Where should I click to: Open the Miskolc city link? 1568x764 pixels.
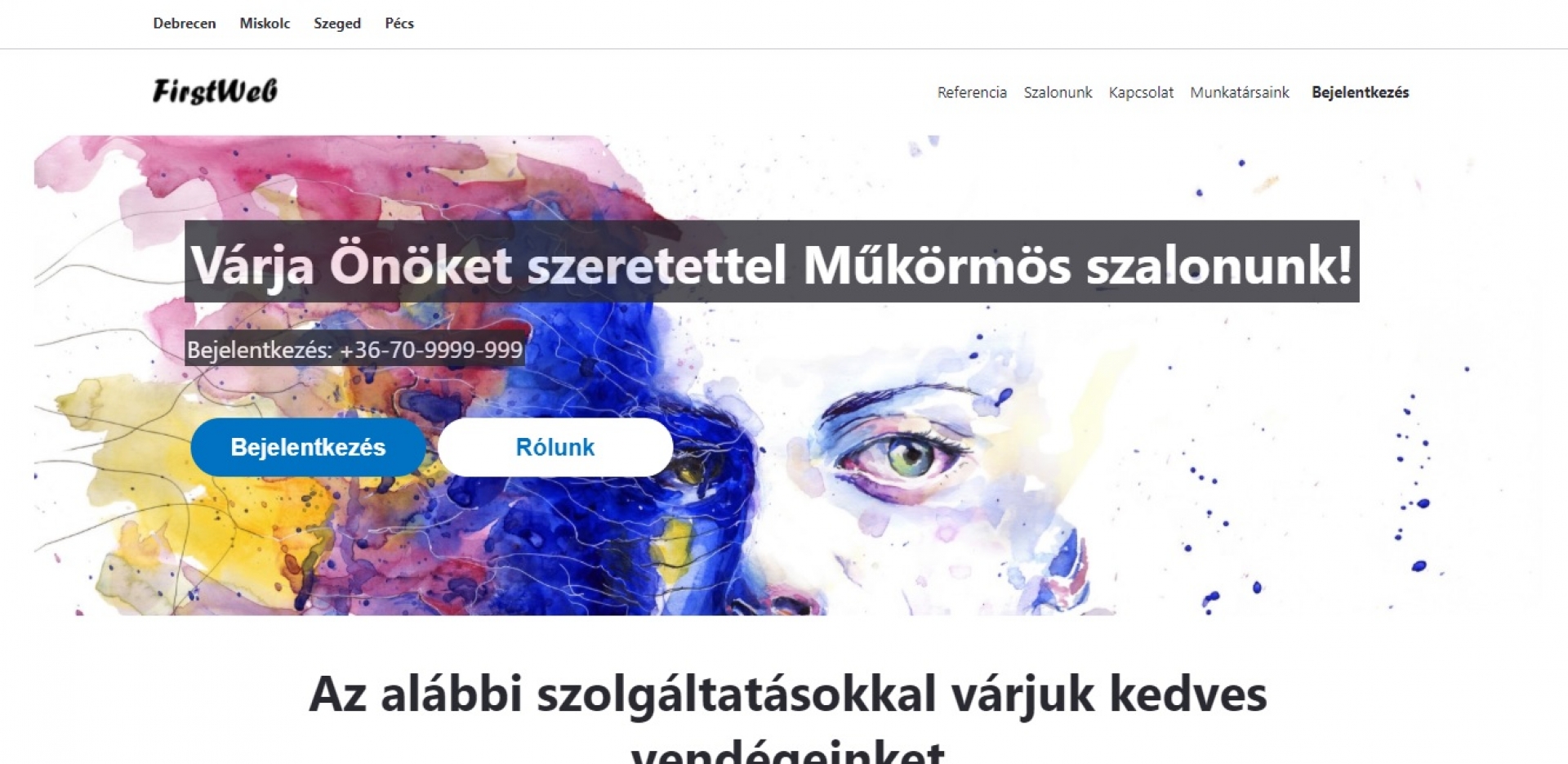pyautogui.click(x=265, y=24)
